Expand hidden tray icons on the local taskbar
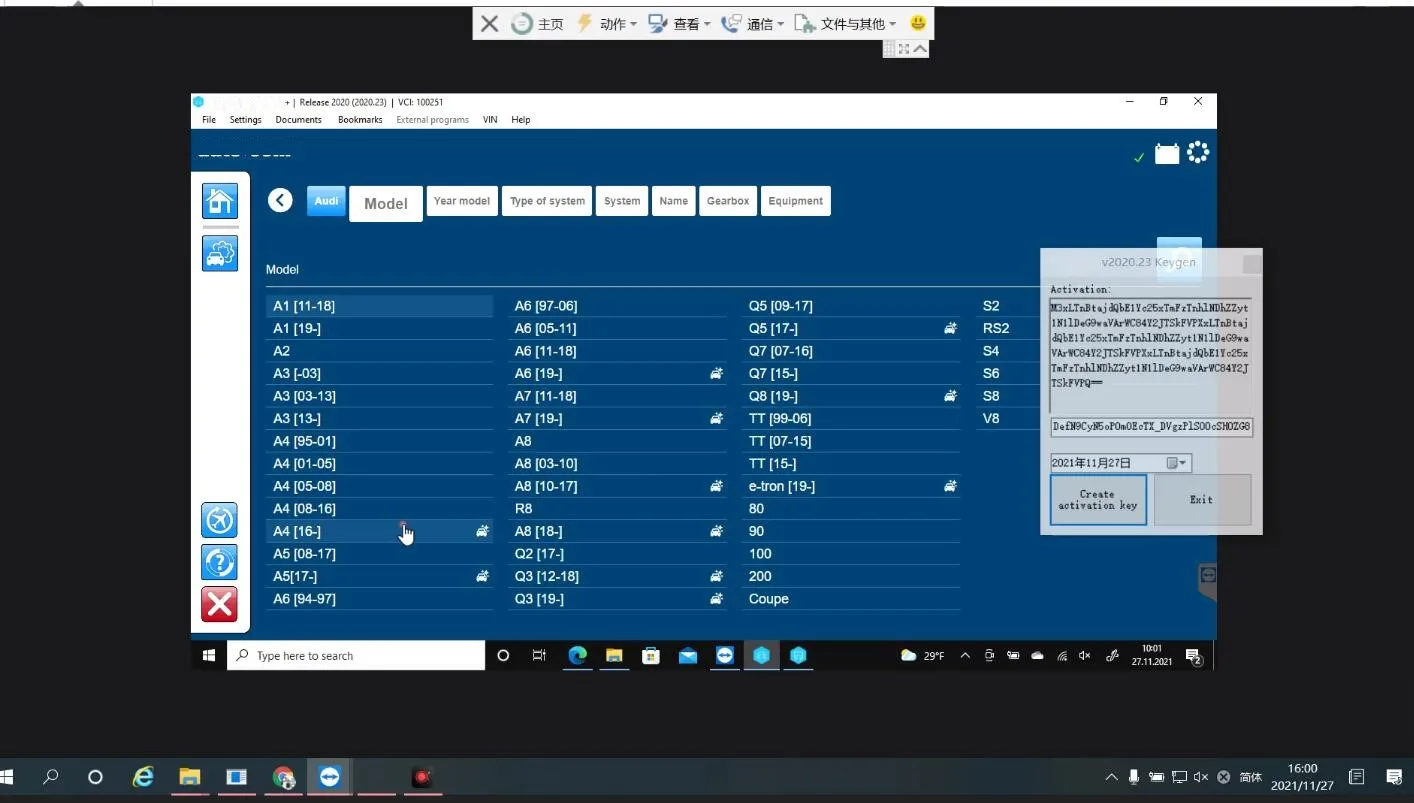1414x803 pixels. point(1111,777)
